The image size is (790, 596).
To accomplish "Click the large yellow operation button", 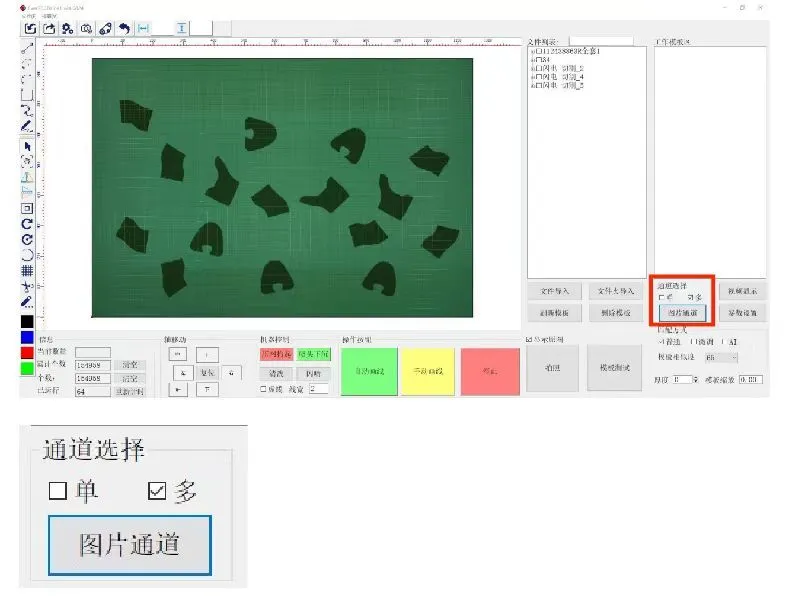I will pos(428,371).
